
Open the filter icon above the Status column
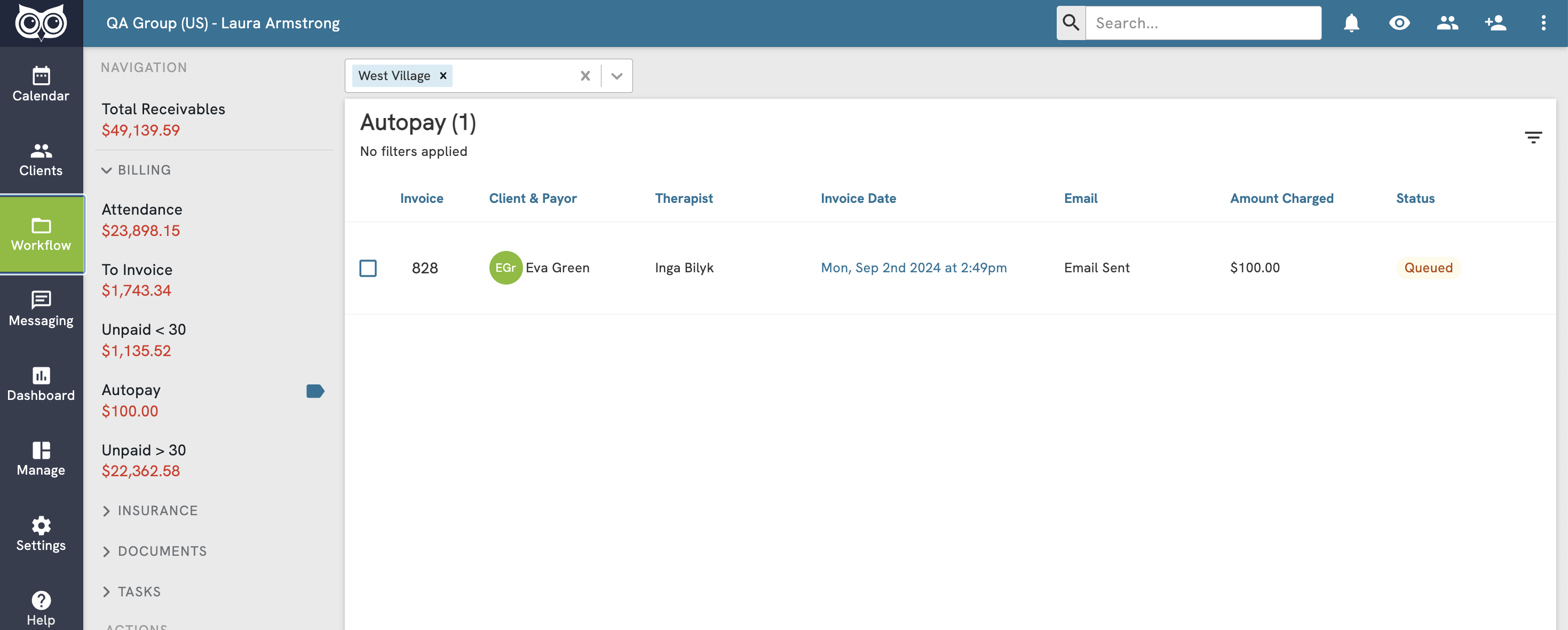point(1534,137)
